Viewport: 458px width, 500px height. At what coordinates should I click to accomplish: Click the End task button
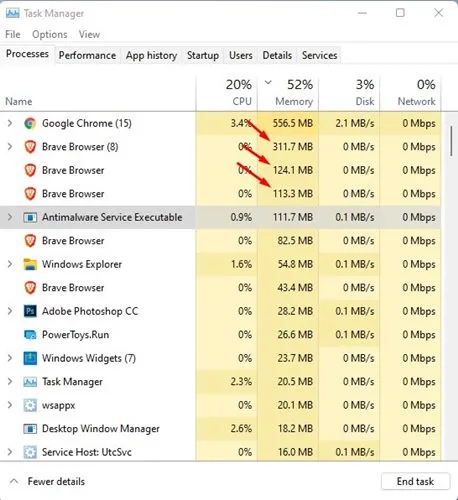click(415, 481)
